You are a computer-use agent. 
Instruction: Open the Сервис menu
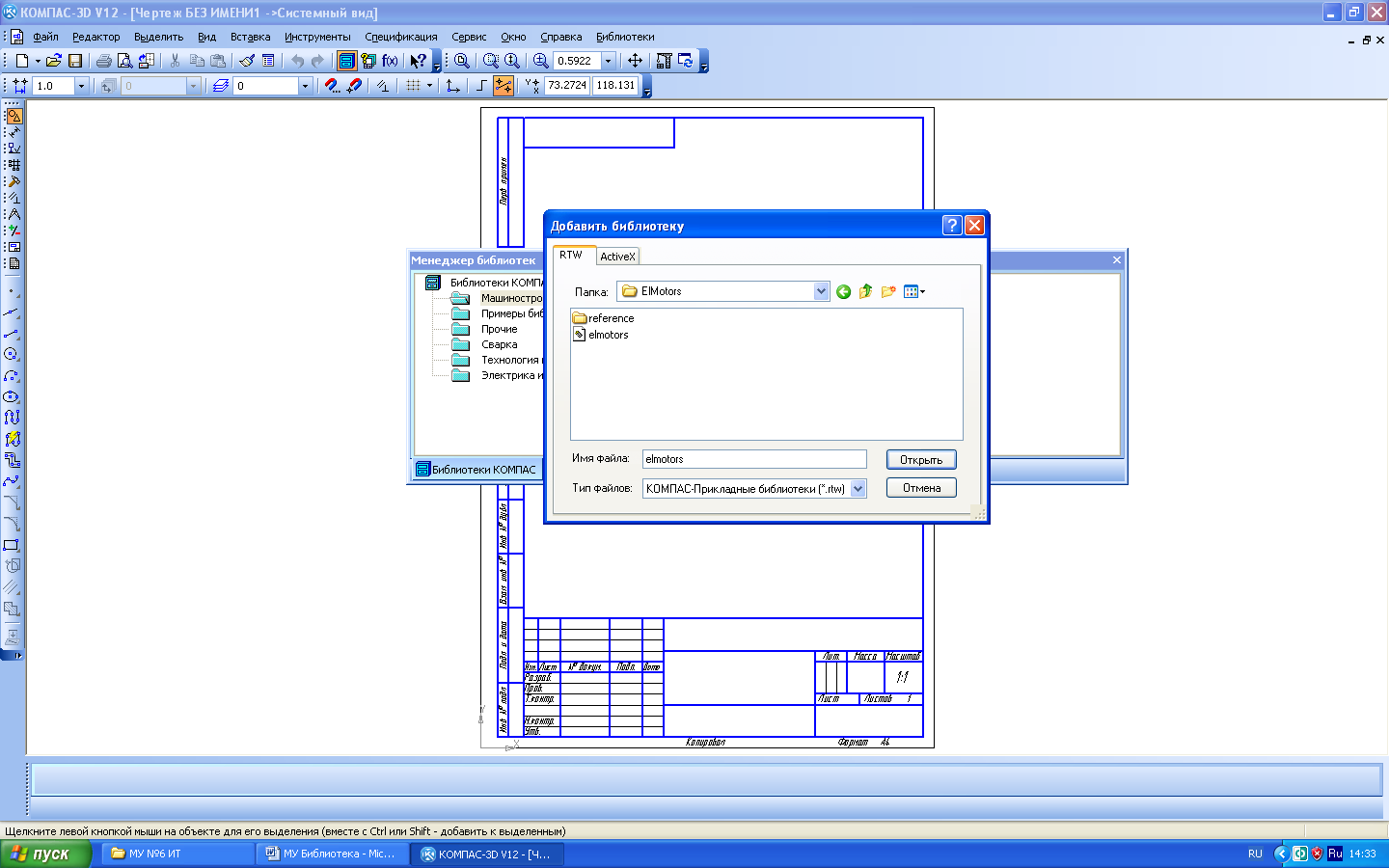point(469,37)
